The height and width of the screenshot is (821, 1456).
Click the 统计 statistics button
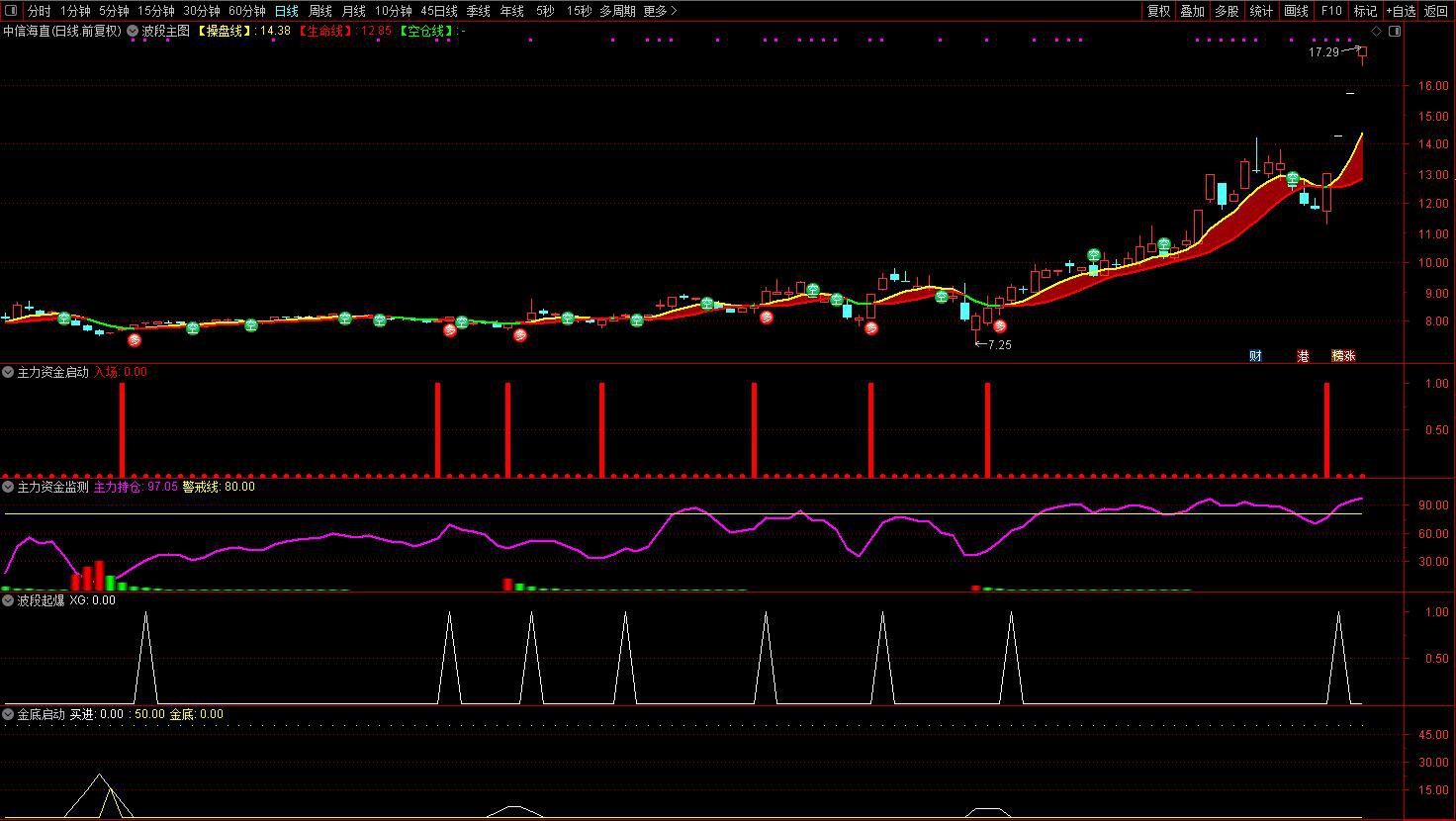1261,11
